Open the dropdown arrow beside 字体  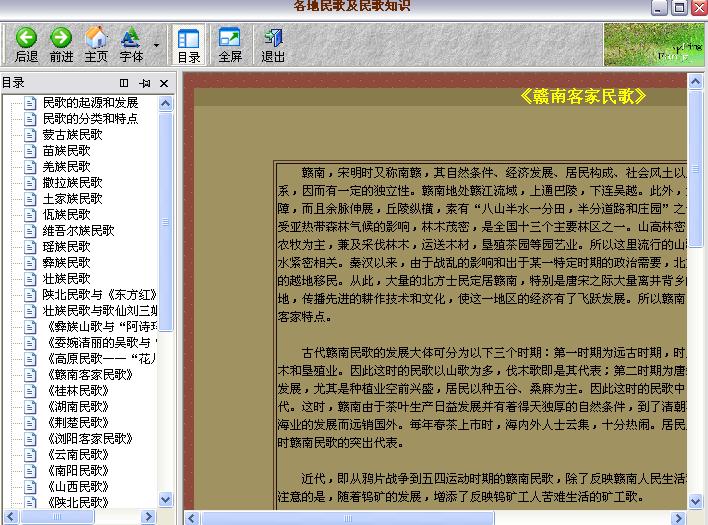(x=157, y=45)
